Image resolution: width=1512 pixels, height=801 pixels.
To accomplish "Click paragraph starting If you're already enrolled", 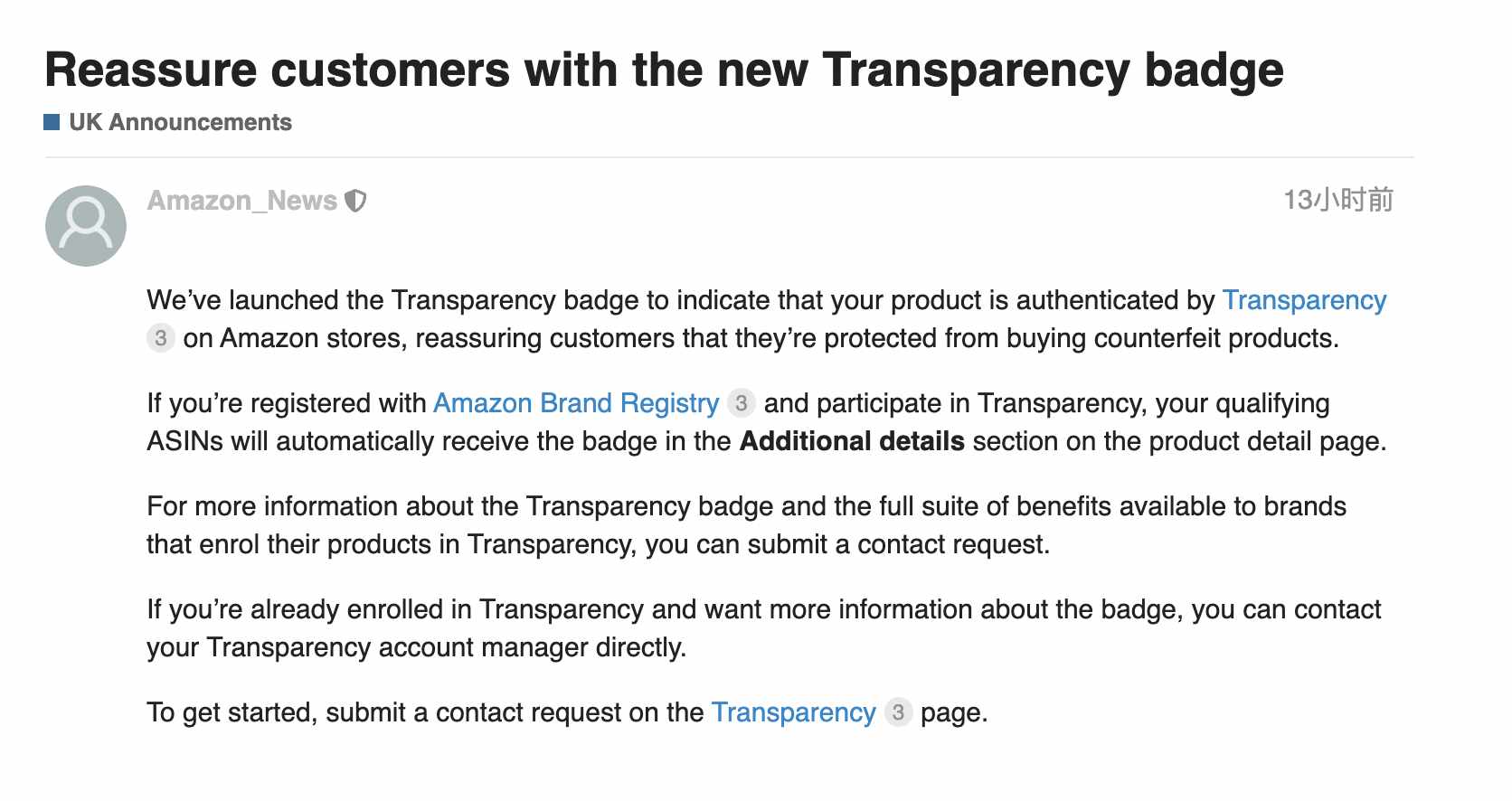I will [x=764, y=628].
